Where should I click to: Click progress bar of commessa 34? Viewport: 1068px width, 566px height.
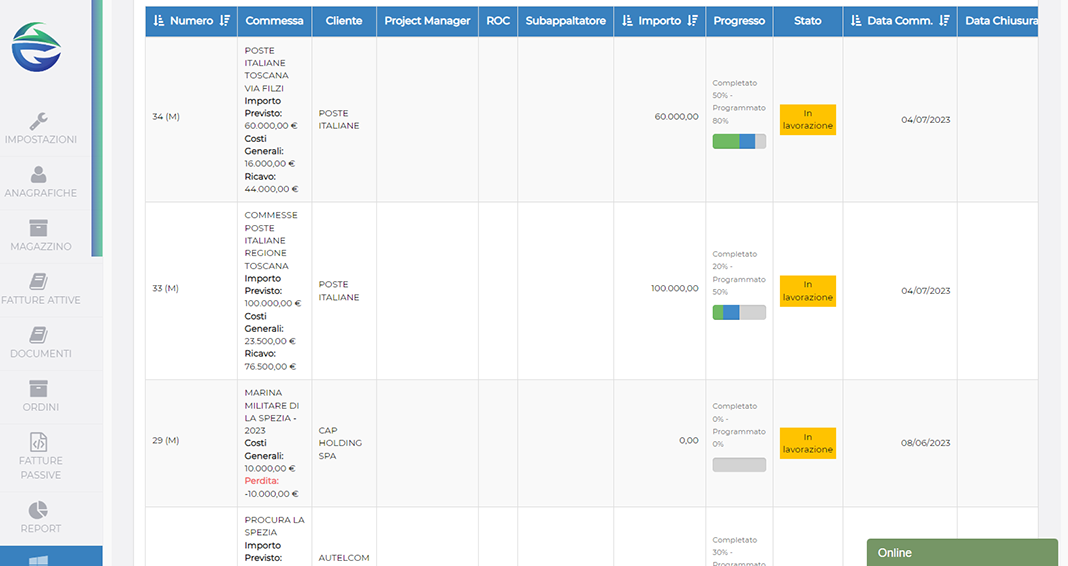click(739, 141)
